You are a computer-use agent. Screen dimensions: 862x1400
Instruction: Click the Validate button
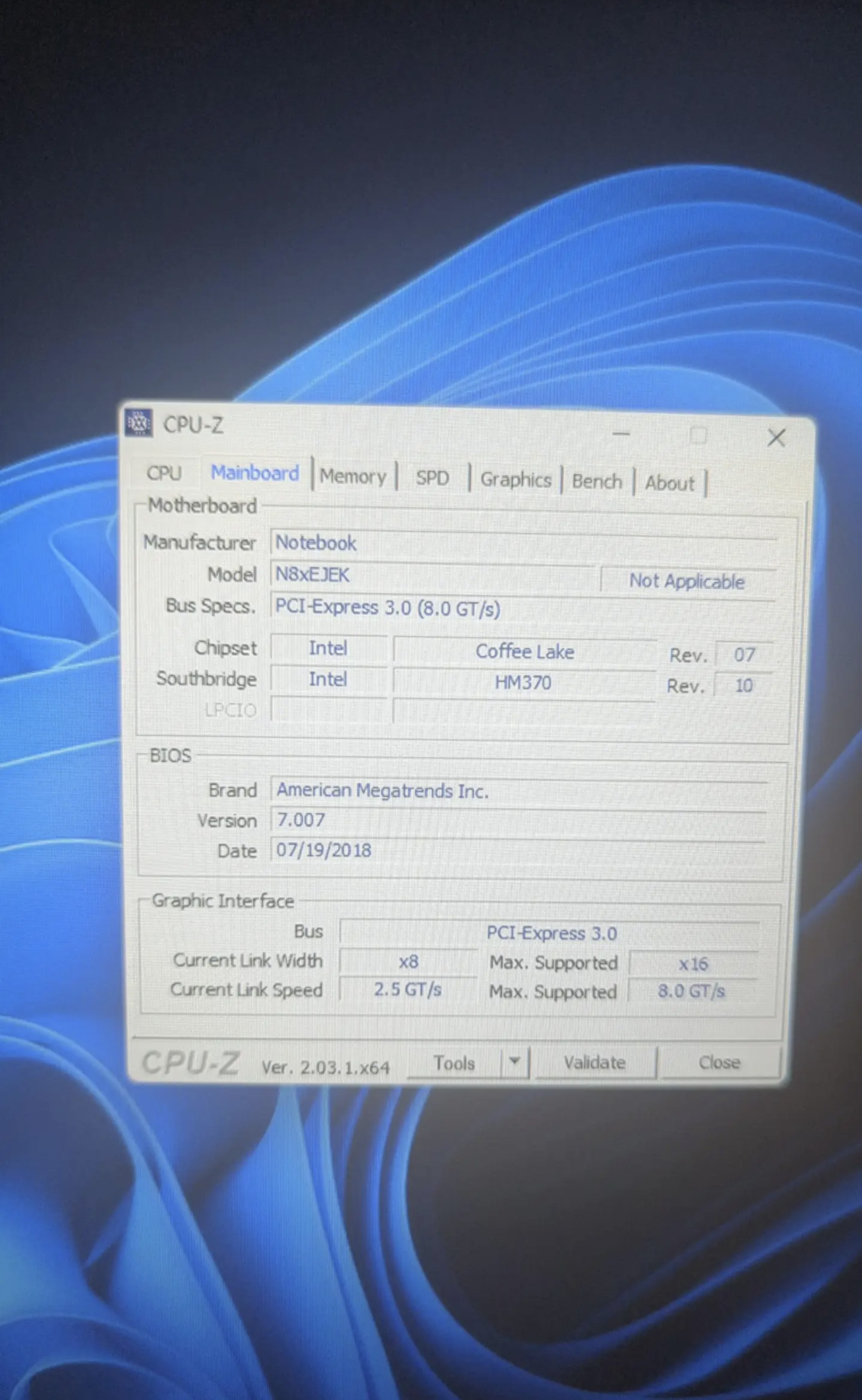point(594,1063)
